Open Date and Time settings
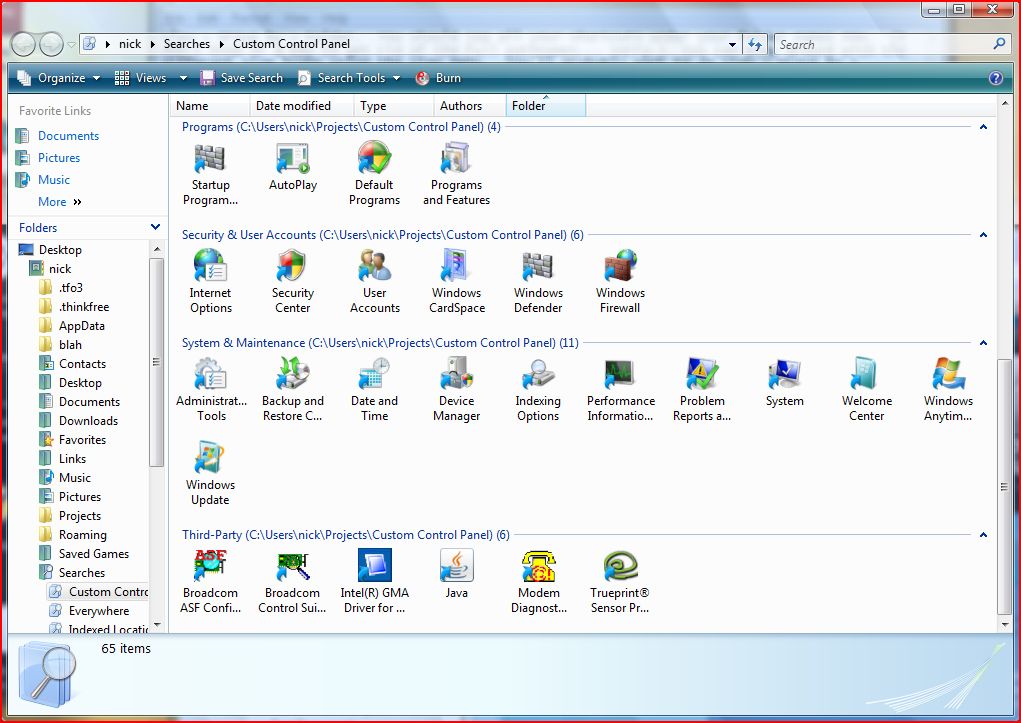The width and height of the screenshot is (1021, 723). [x=374, y=390]
